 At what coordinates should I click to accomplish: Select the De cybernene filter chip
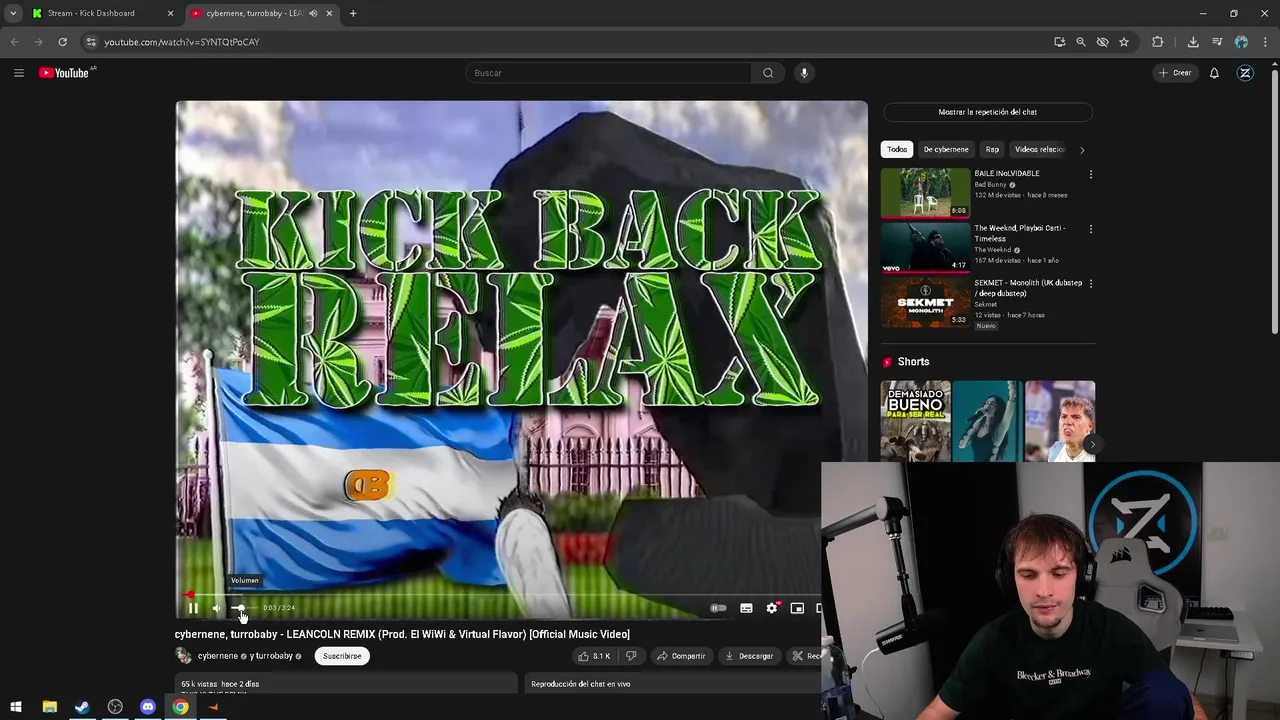pyautogui.click(x=946, y=149)
